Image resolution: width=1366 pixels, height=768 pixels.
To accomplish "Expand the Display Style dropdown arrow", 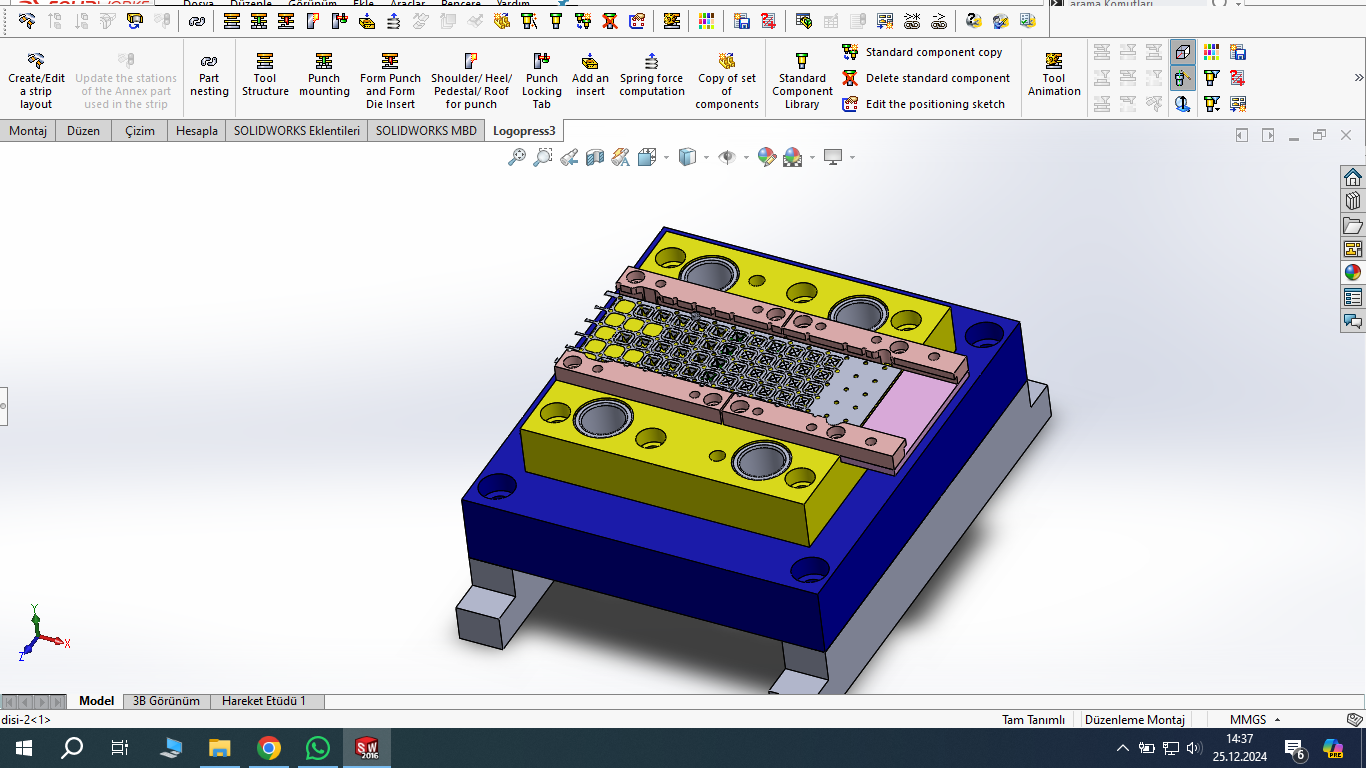I will pos(706,157).
